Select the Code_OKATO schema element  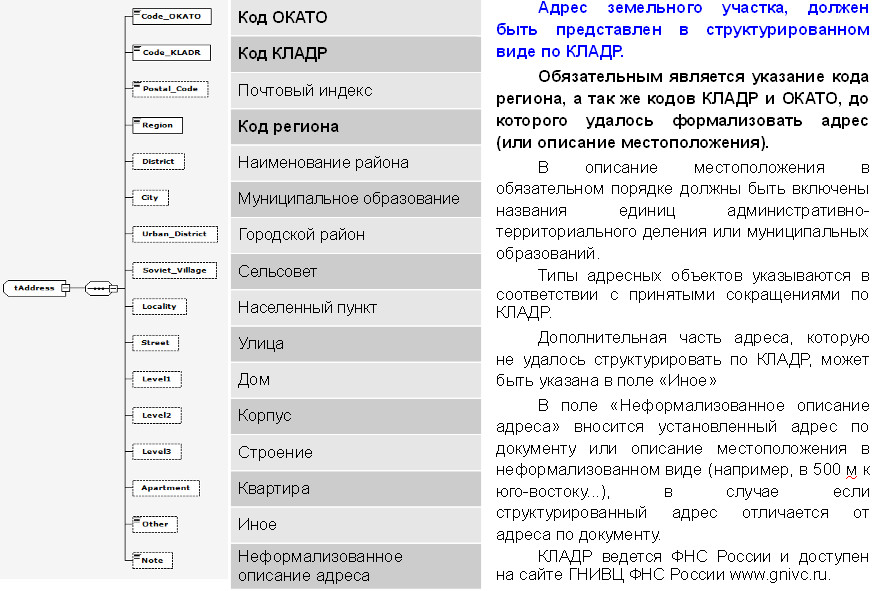click(172, 16)
